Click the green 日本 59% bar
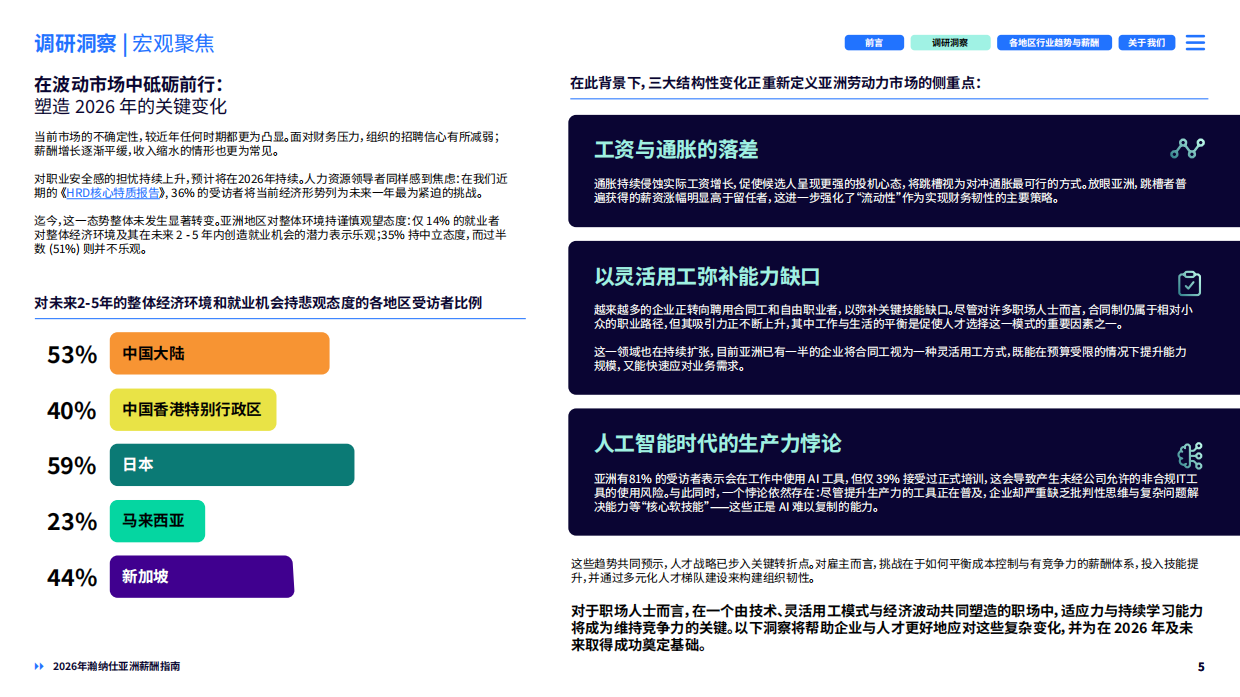1240x697 pixels. [230, 465]
